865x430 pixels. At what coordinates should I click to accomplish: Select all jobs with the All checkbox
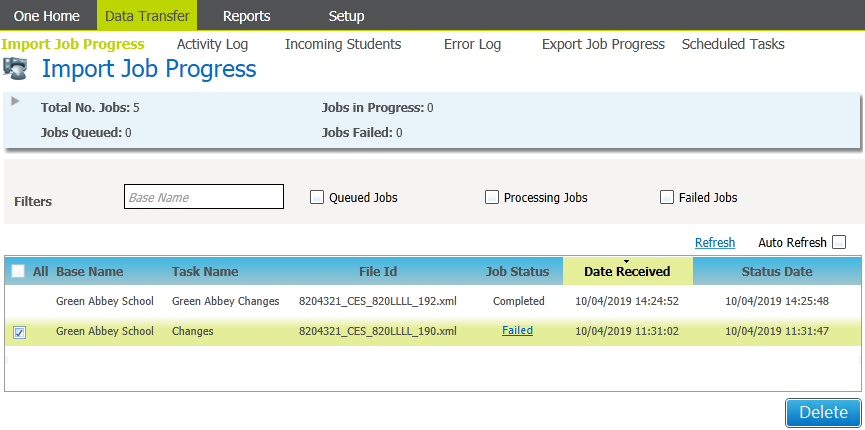[x=18, y=271]
